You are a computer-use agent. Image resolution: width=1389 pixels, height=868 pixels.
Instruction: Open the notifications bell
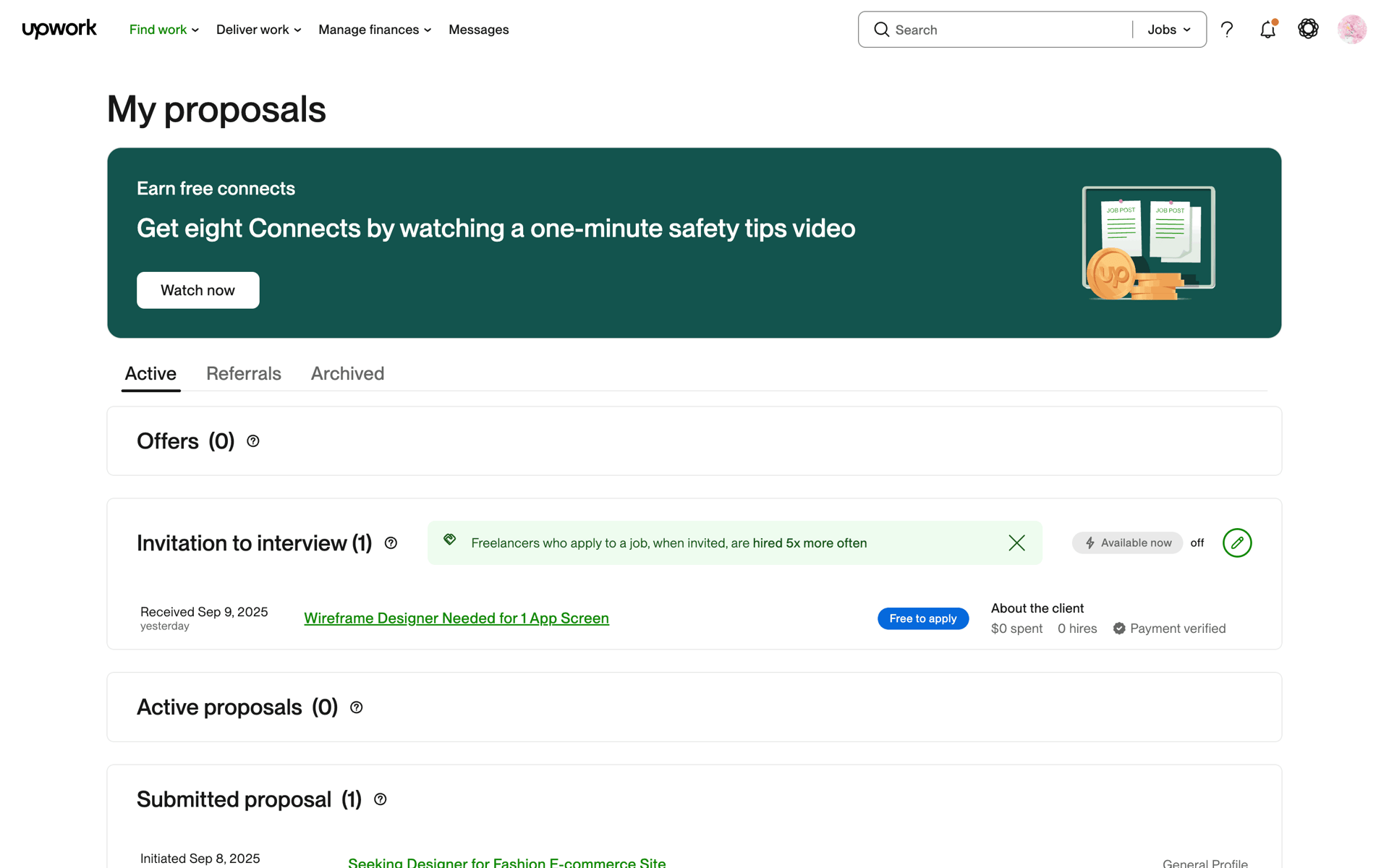tap(1267, 30)
